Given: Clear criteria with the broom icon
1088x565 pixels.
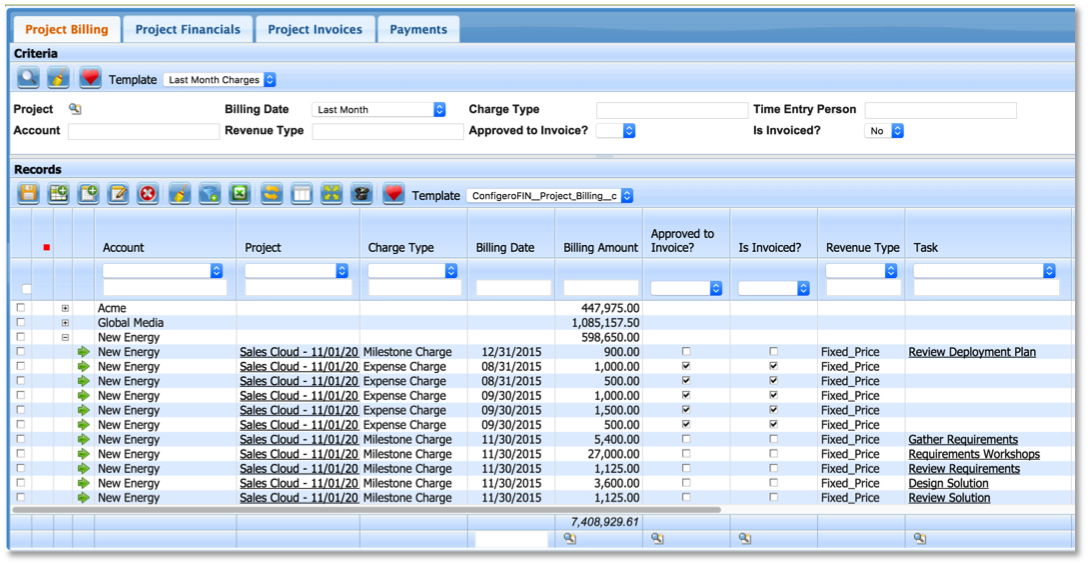Looking at the screenshot, I should 58,78.
